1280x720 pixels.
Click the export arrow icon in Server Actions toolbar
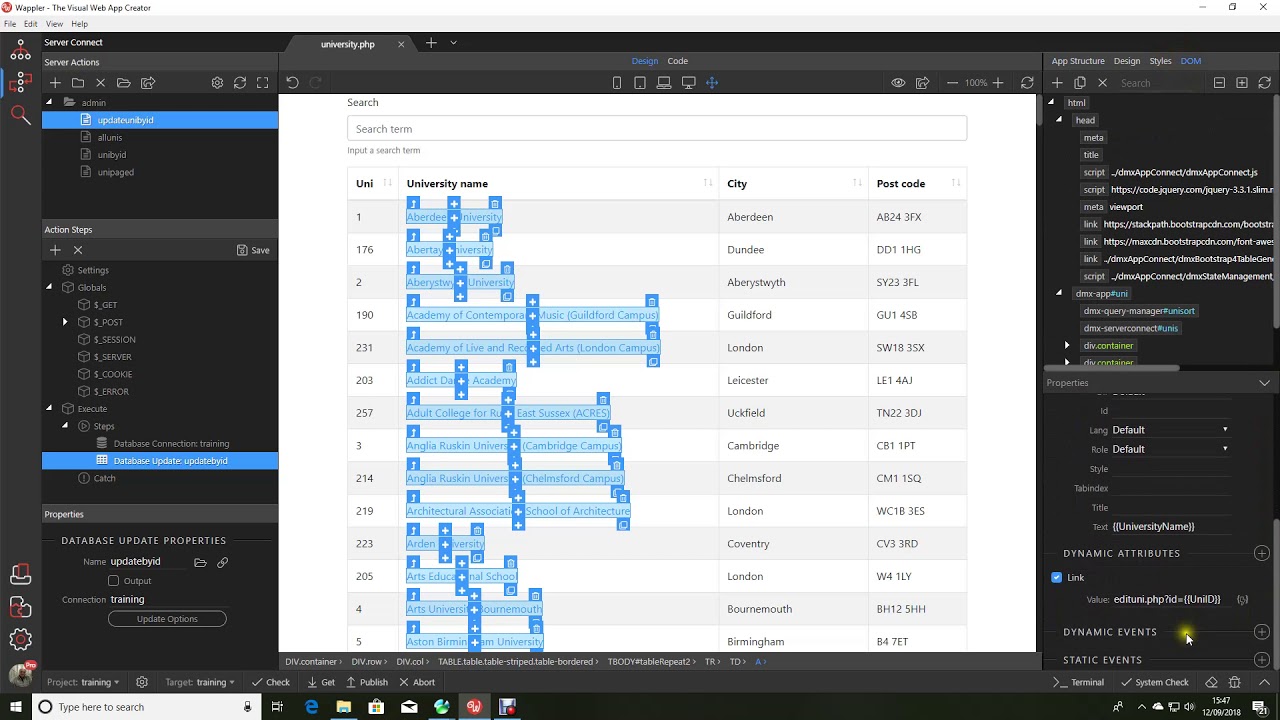(148, 83)
